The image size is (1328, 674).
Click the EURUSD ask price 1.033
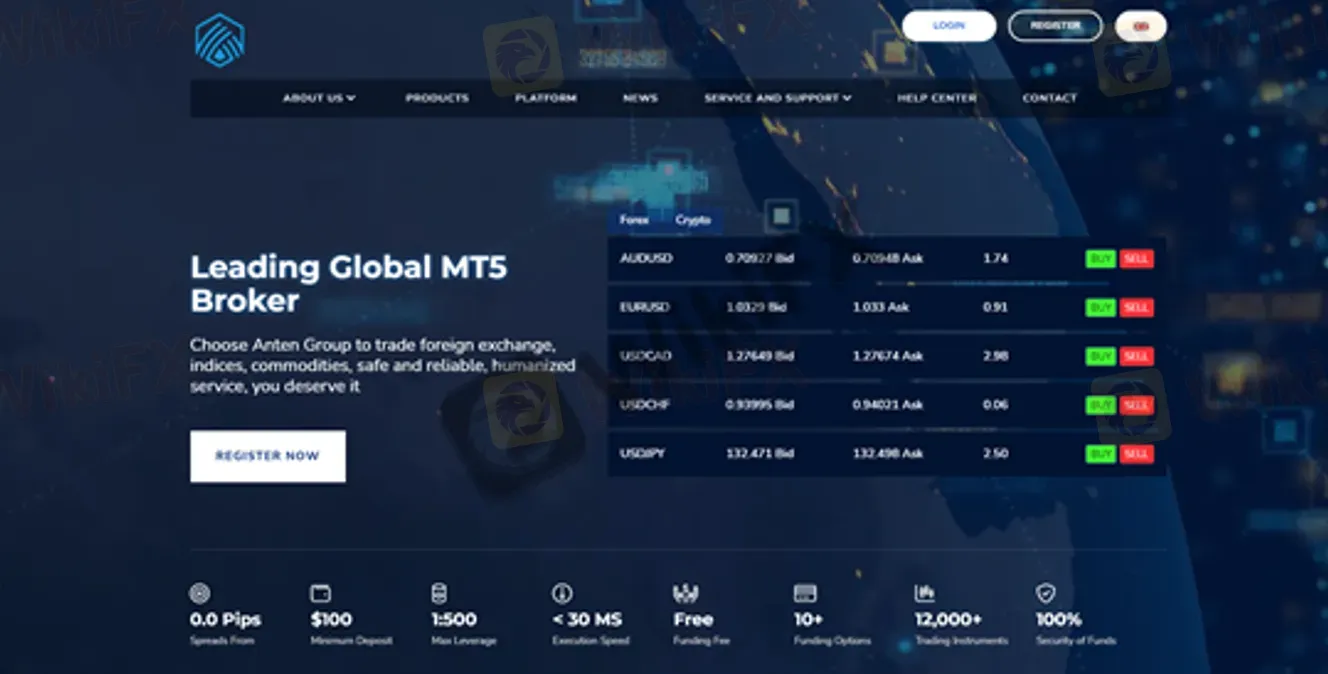click(881, 307)
